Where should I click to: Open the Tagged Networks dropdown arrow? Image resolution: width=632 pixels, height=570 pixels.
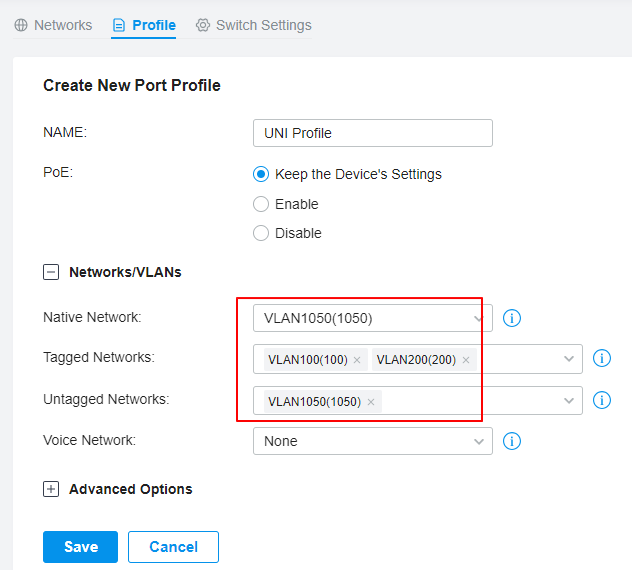(569, 359)
